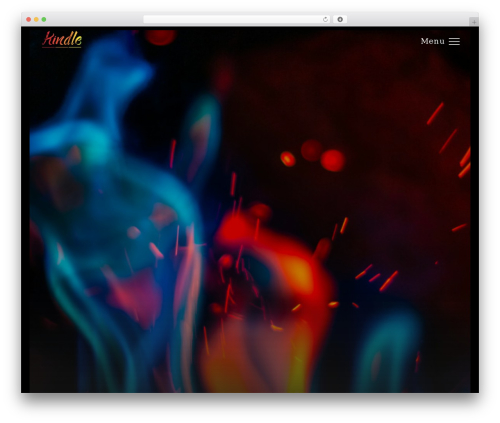This screenshot has width=500, height=423.
Task: Maximize the window with green button
Action: [44, 20]
